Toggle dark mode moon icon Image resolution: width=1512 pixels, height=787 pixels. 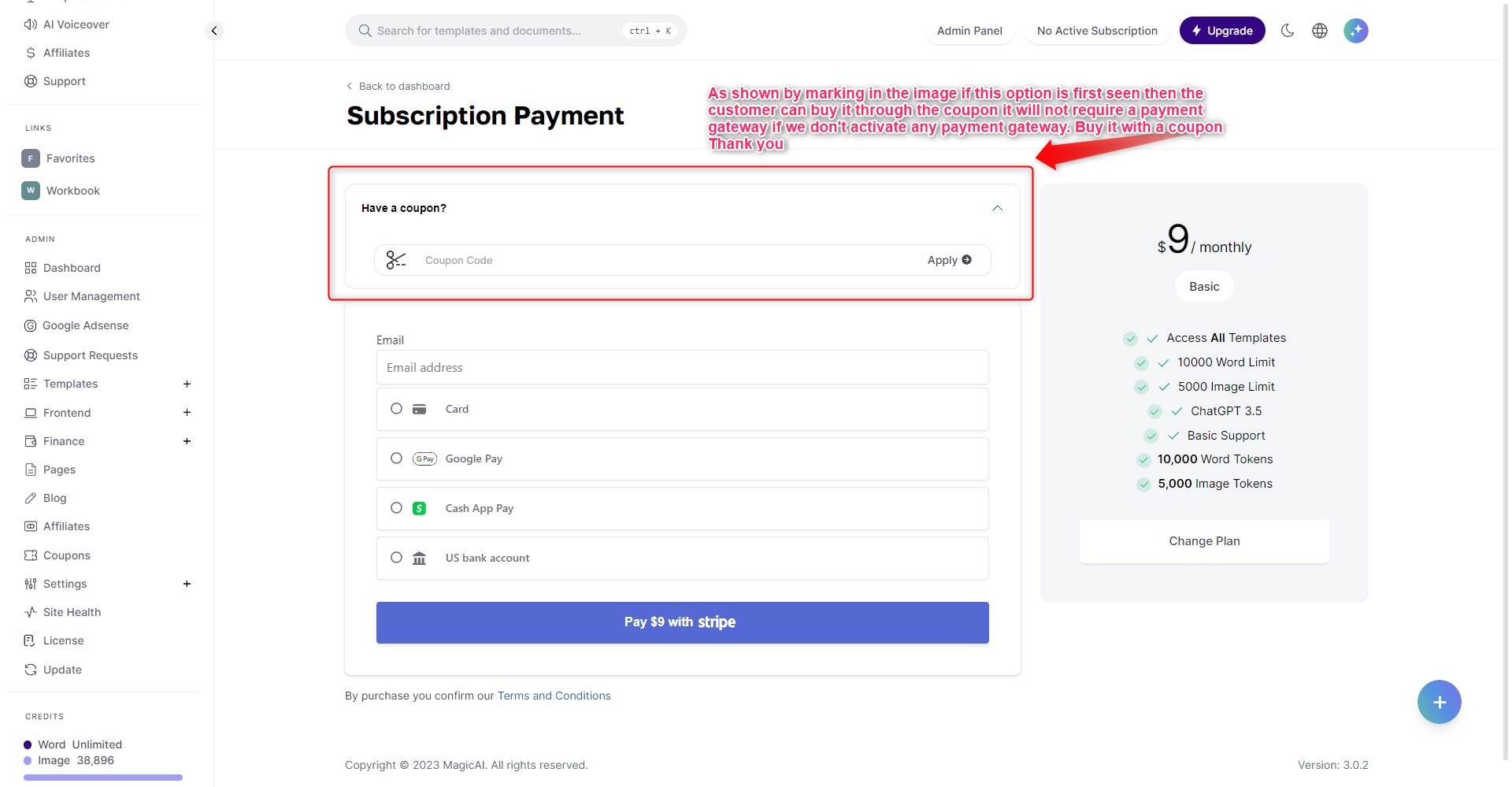[1288, 31]
